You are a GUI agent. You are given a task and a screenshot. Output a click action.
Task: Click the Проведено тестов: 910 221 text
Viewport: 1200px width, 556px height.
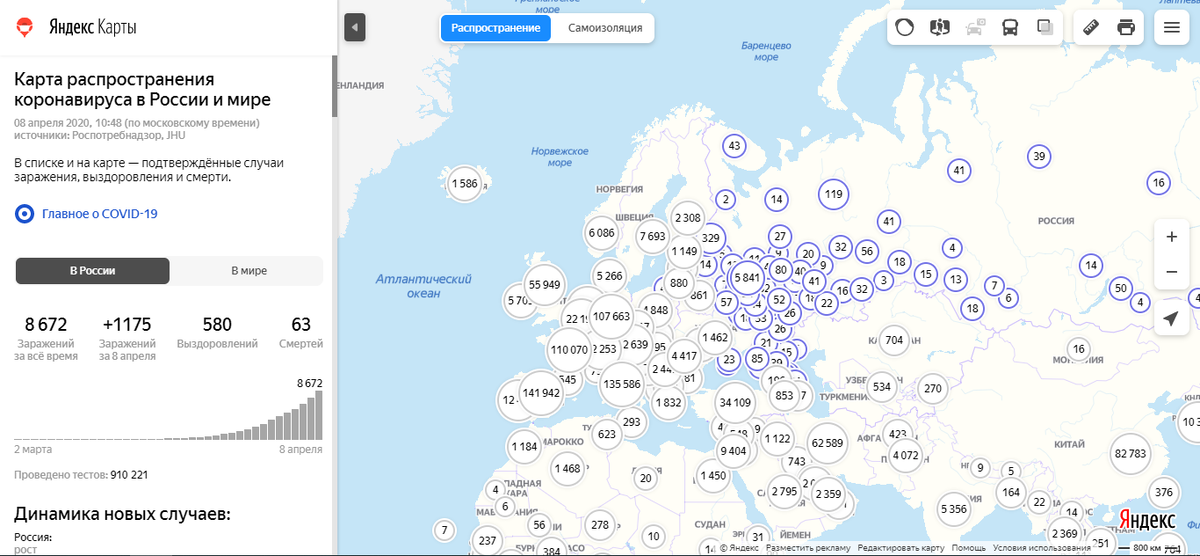81,475
